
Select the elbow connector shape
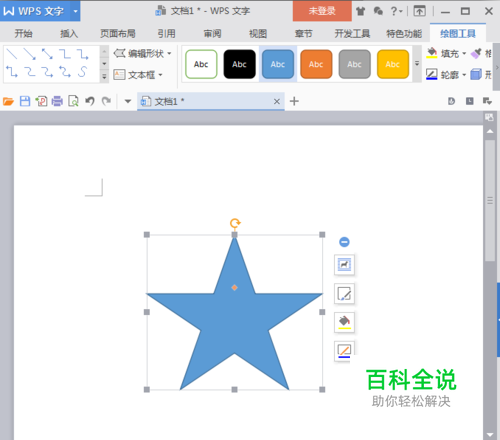point(65,54)
